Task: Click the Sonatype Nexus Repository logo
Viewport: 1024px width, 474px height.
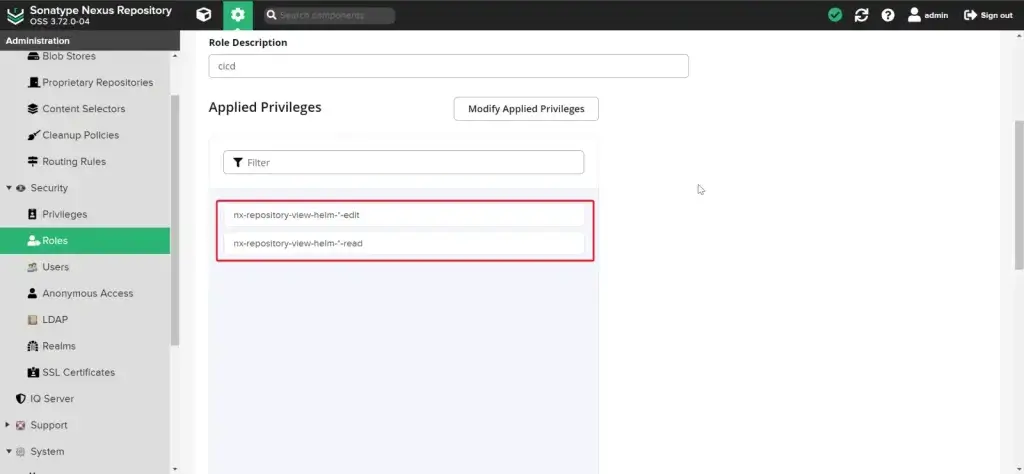Action: [x=15, y=15]
